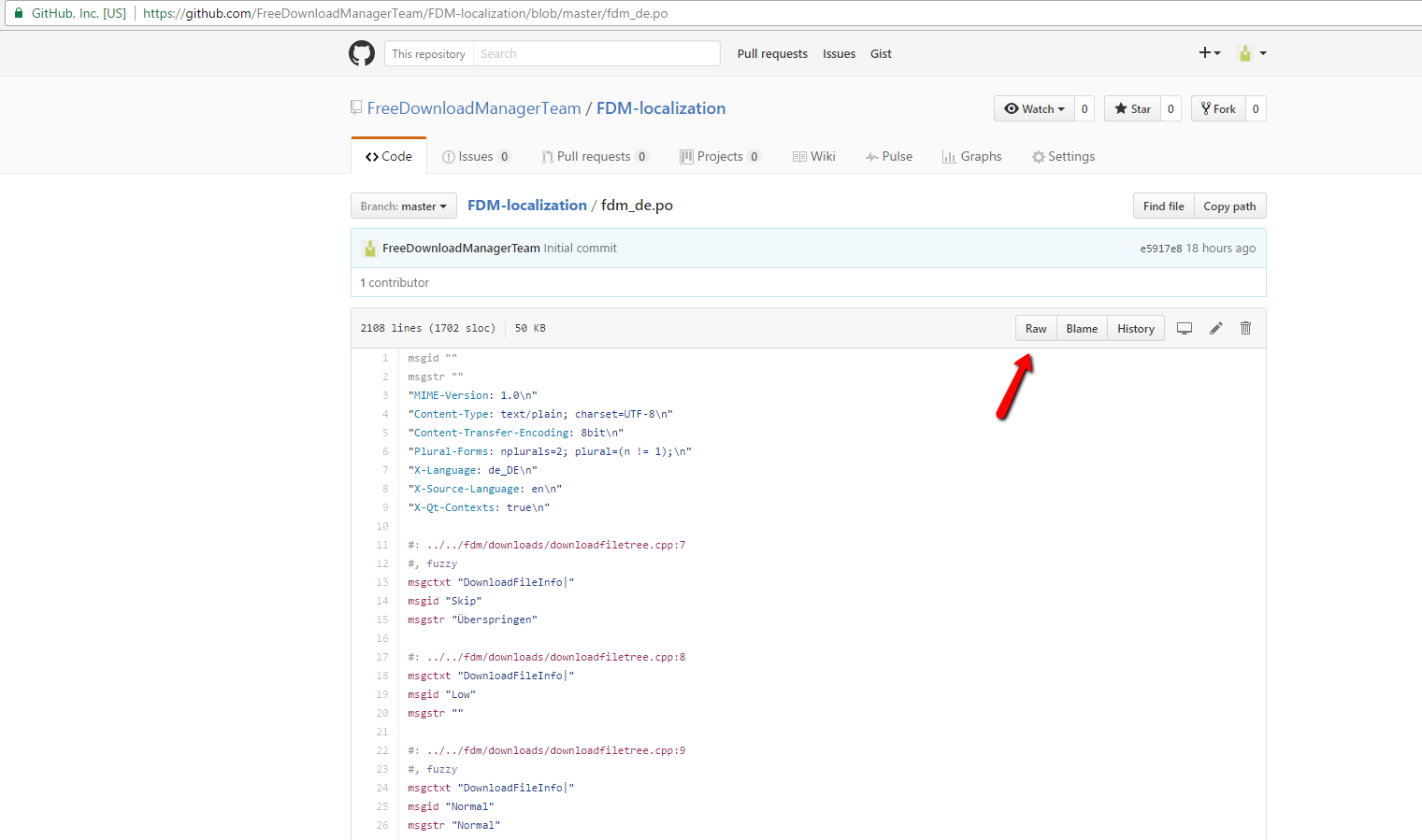Open the Watch dropdown button
This screenshot has width=1422, height=840.
pos(1034,108)
